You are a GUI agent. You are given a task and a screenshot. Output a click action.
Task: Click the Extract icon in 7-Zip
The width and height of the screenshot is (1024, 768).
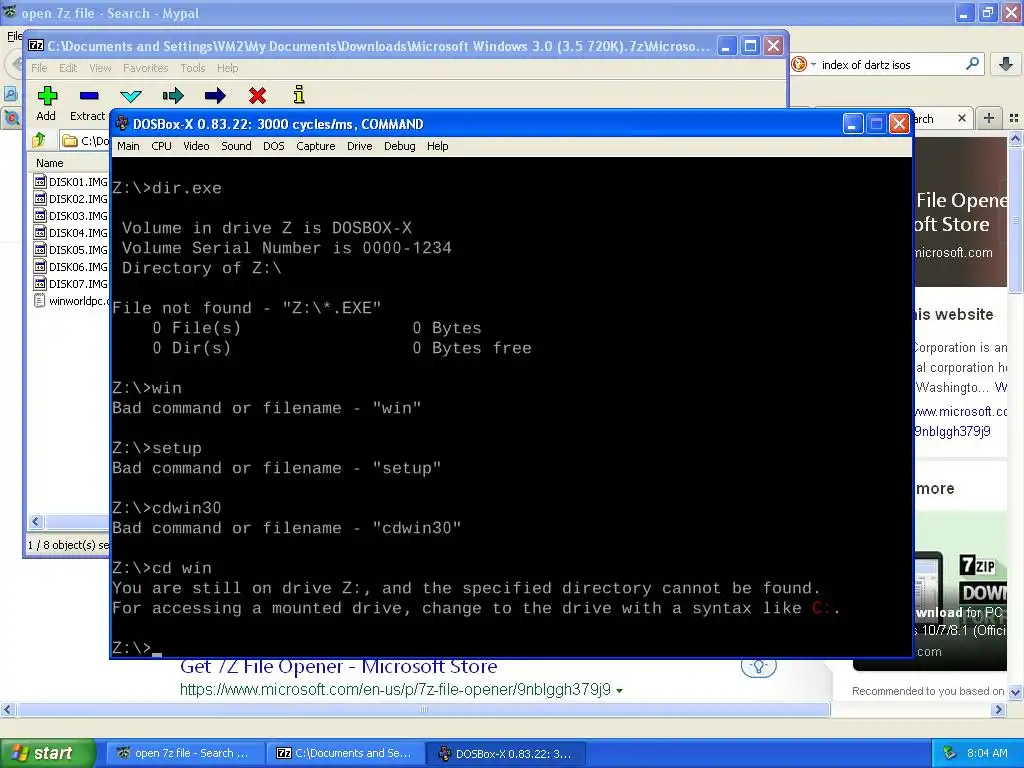point(89,96)
